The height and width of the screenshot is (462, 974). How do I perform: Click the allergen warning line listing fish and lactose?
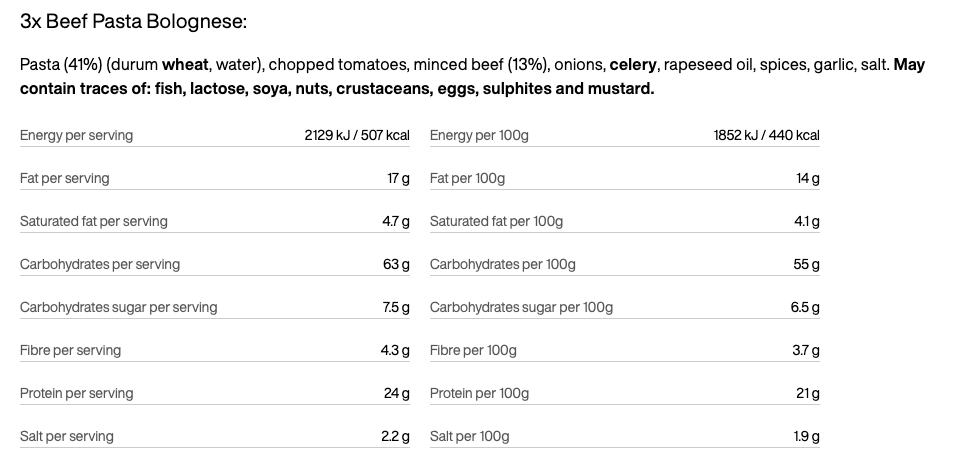(337, 89)
